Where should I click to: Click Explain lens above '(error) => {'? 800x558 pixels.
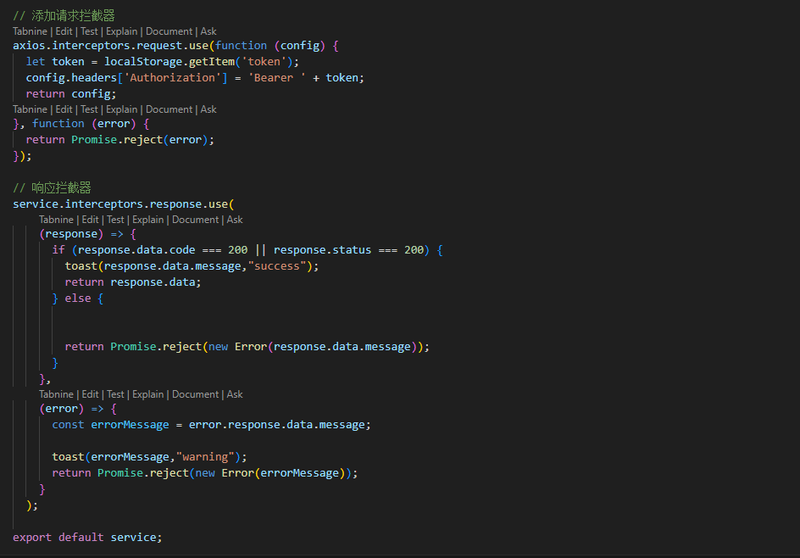click(x=148, y=395)
